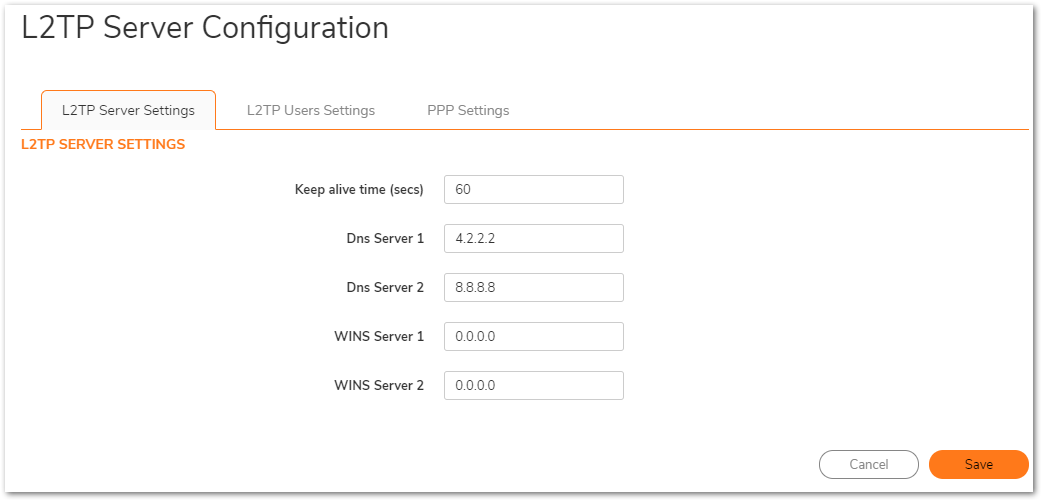
Task: Save the L2TP server configuration
Action: (x=978, y=464)
